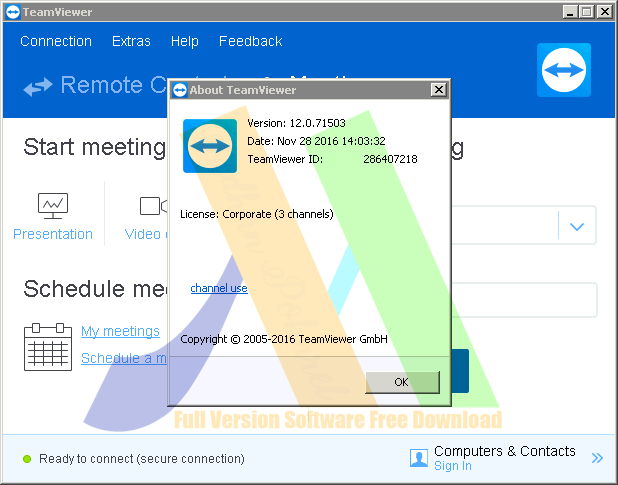Screen dimensions: 618x485
Task: Click Ready to connect status text
Action: pyautogui.click(x=142, y=459)
